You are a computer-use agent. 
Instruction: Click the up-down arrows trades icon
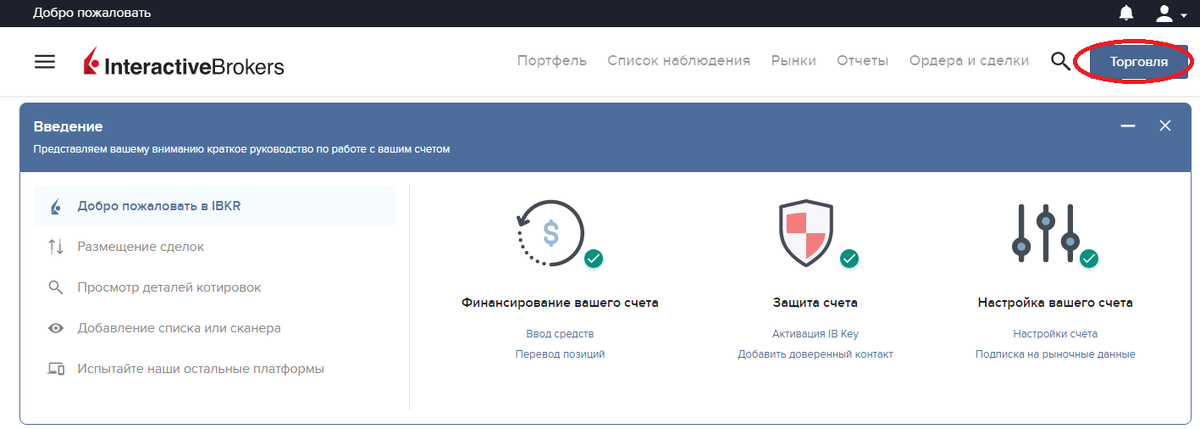(56, 246)
